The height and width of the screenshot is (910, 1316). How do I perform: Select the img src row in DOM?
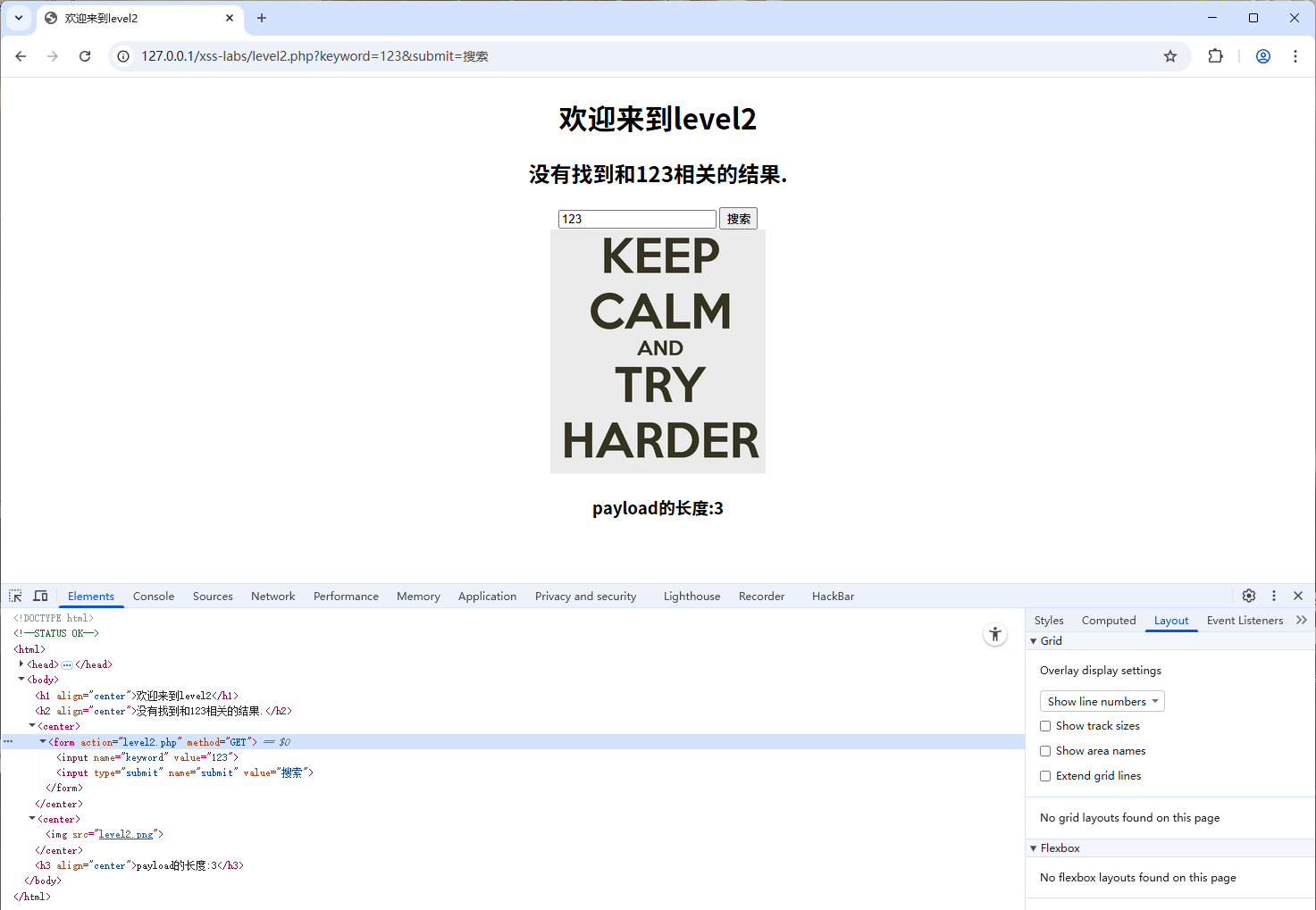click(512, 834)
